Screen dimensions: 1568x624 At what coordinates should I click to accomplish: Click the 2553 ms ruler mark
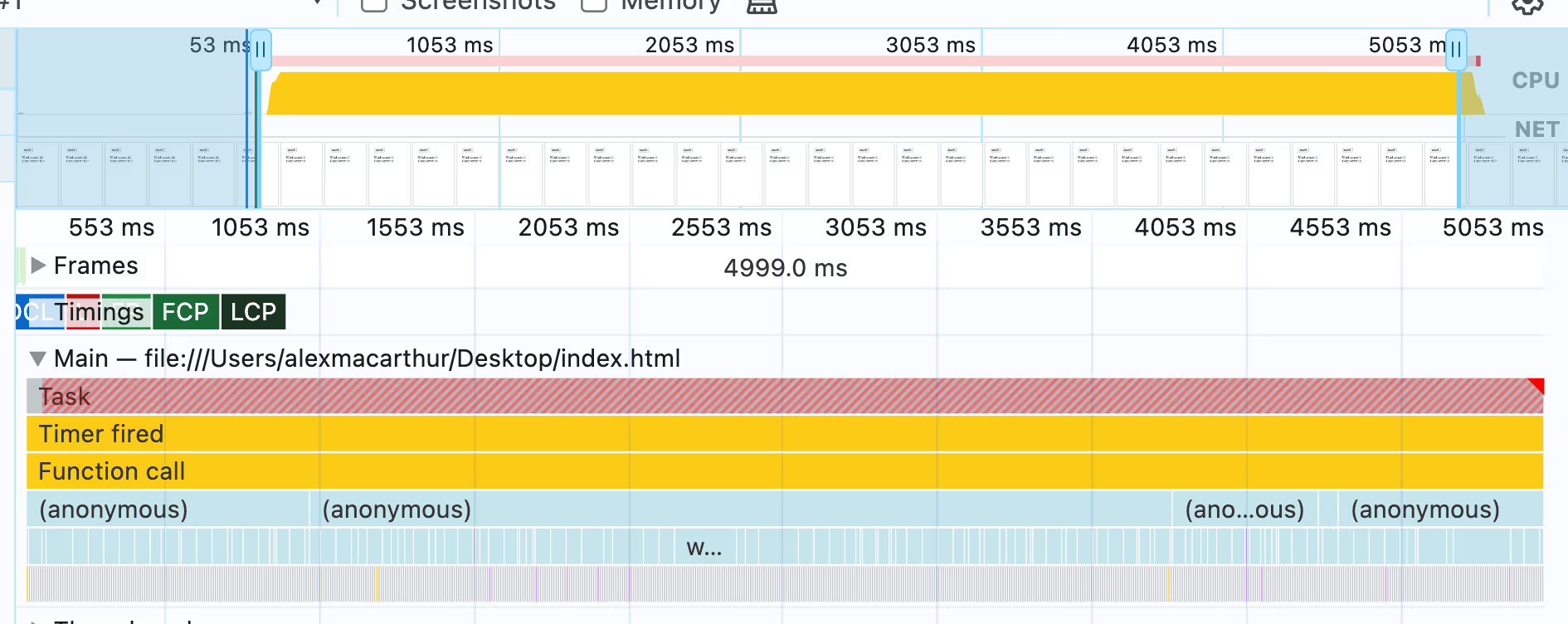point(721,227)
